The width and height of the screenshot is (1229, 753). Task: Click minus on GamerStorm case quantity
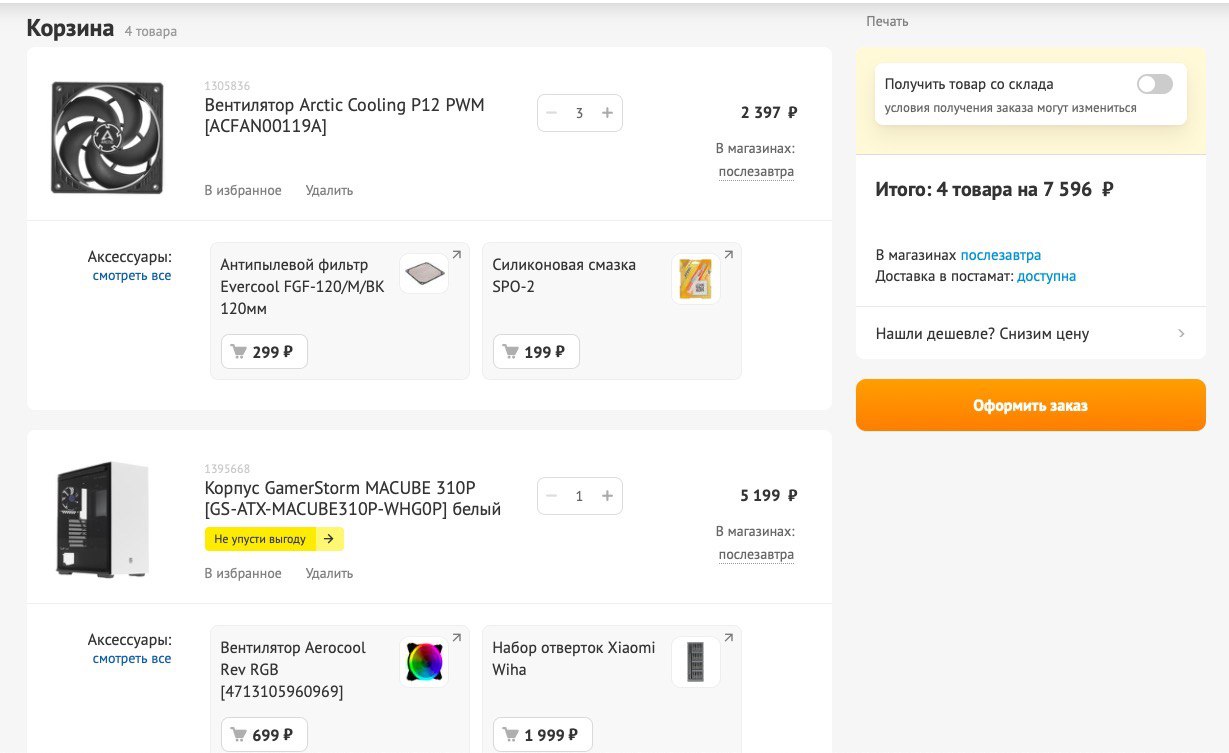[551, 496]
